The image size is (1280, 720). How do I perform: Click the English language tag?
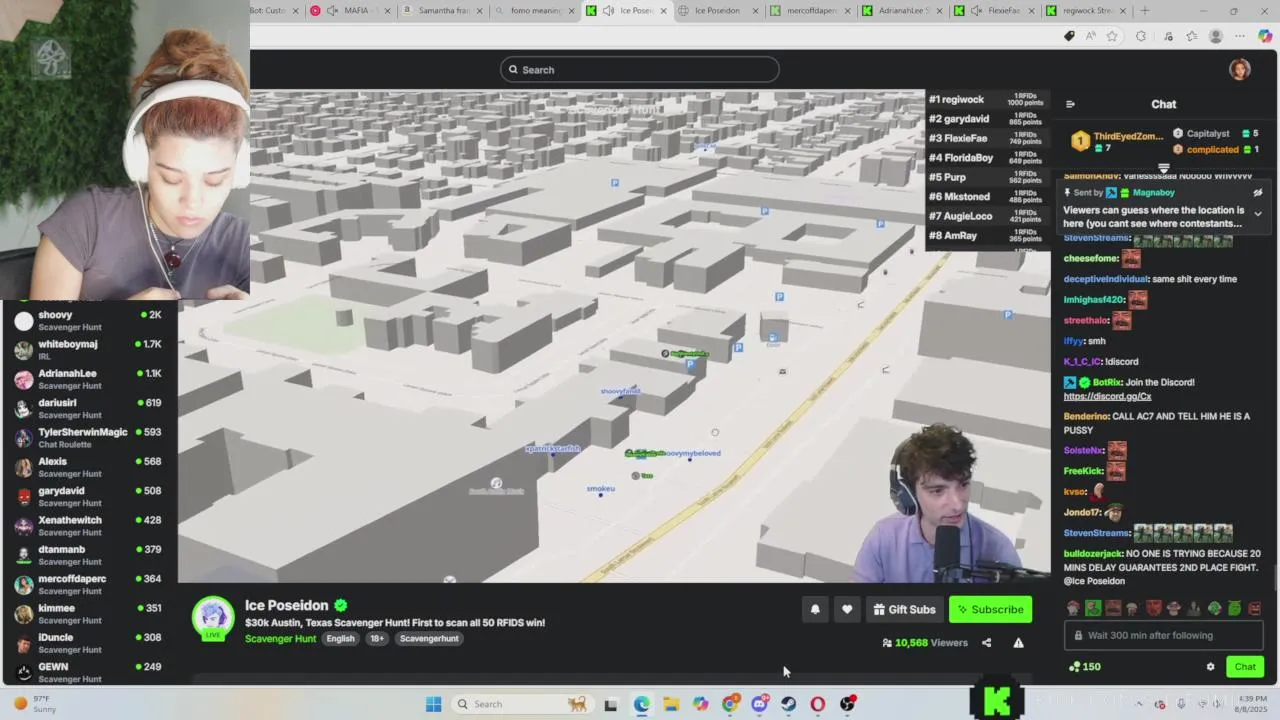click(340, 639)
